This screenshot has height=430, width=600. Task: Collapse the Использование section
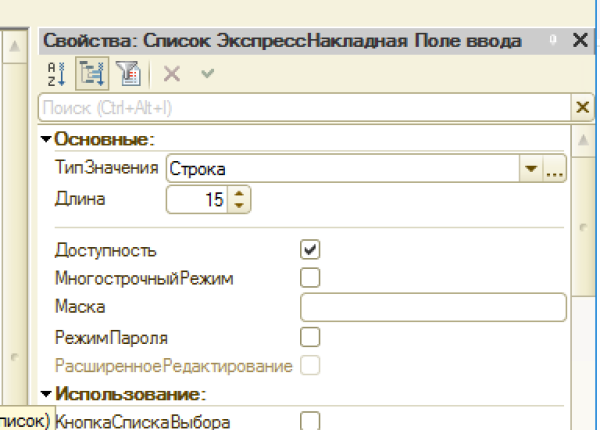[x=46, y=394]
